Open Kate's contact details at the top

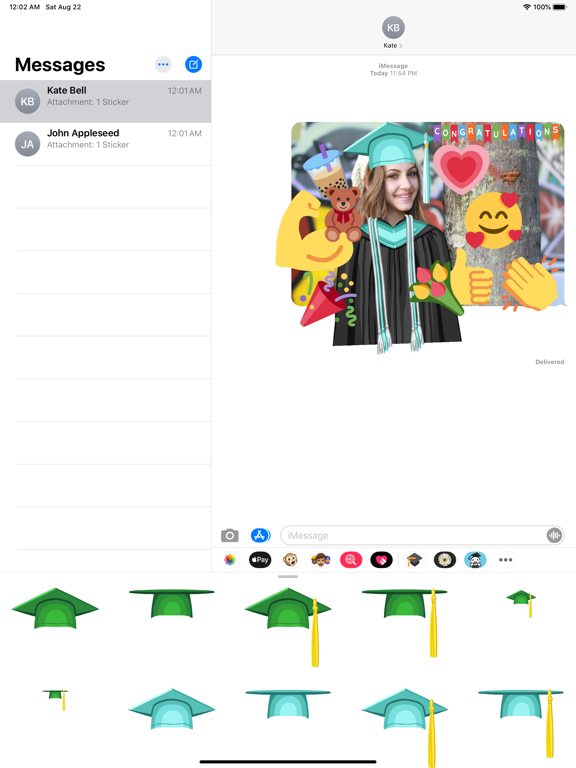393,46
